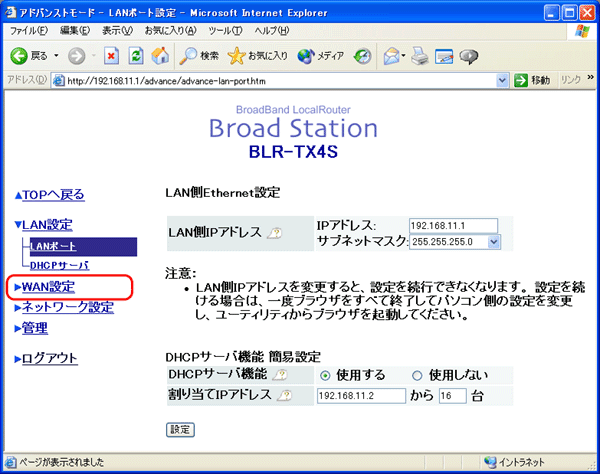Open the Mail envelope icon
600x474 pixels.
coord(393,56)
